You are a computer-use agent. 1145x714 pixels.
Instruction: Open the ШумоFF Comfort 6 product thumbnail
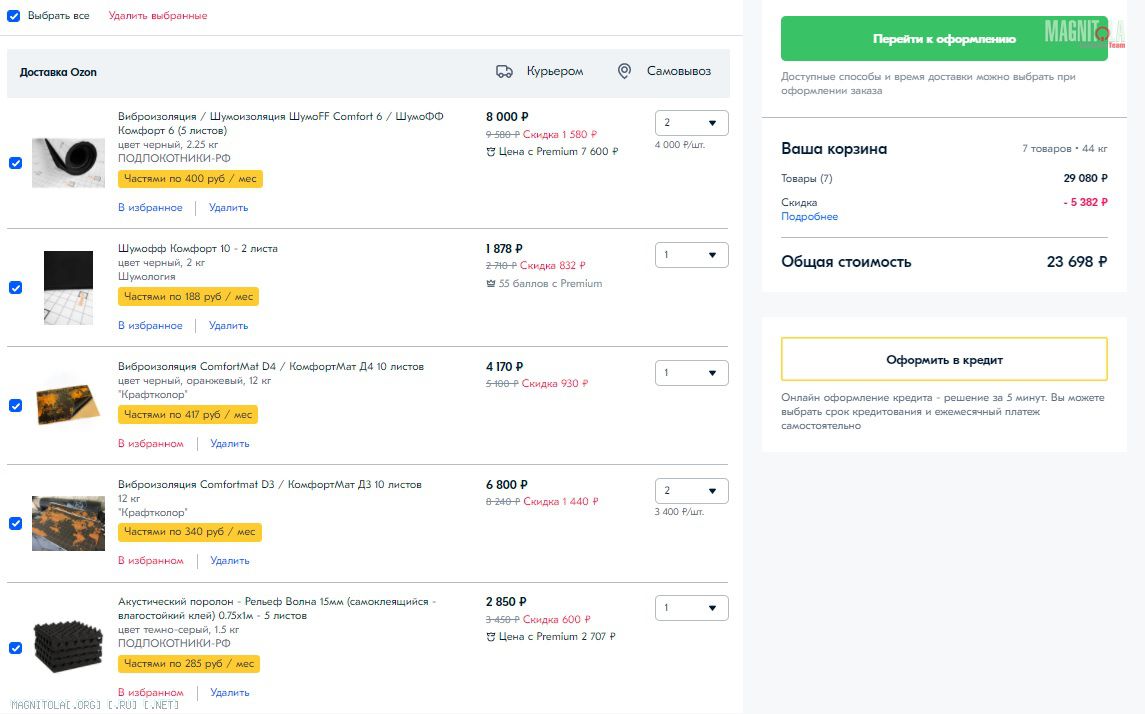pos(69,163)
